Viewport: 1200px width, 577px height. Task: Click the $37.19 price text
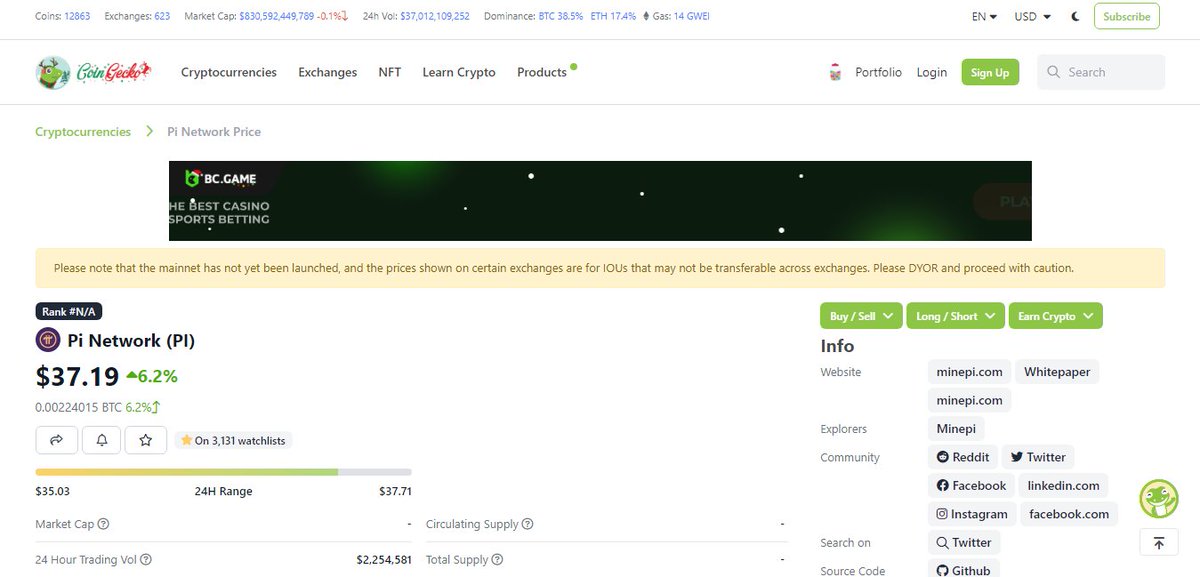pyautogui.click(x=77, y=377)
